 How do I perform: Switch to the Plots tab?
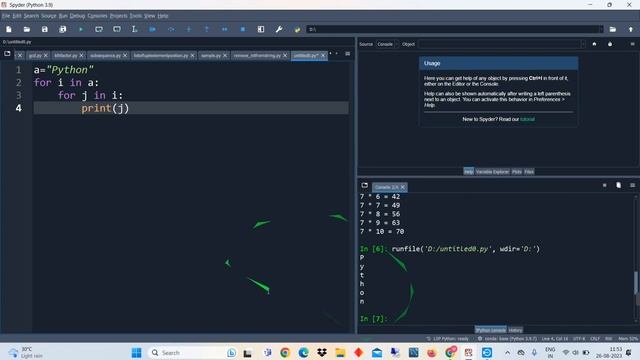pos(517,172)
